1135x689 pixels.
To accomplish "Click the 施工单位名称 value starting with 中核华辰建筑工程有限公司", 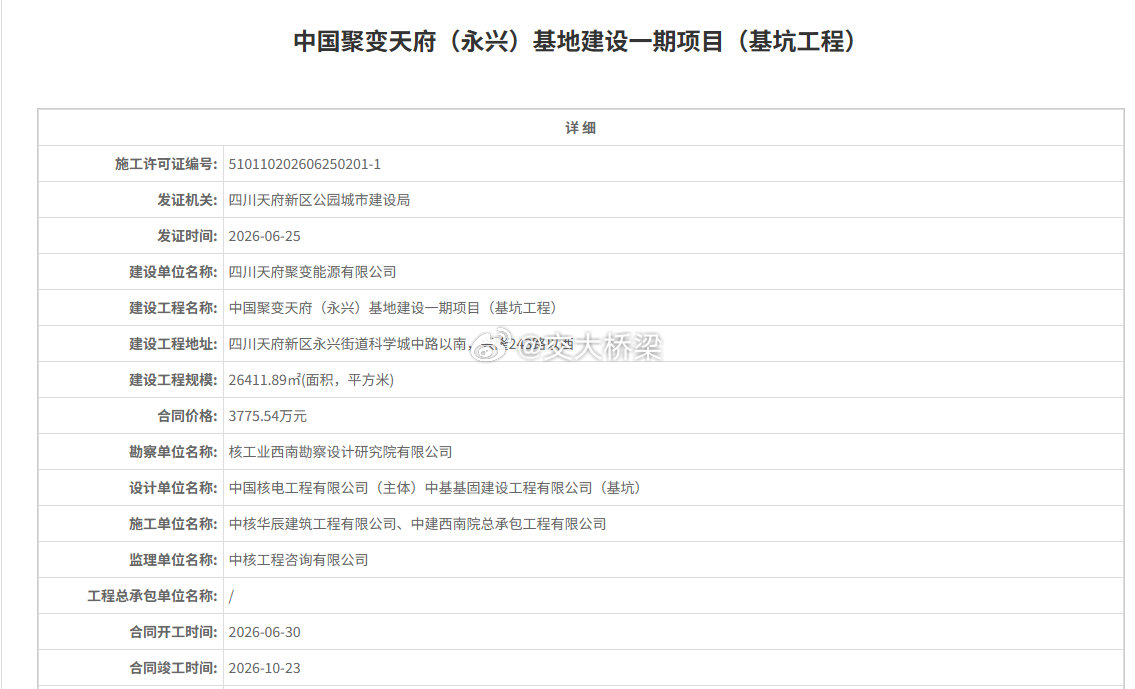I will point(418,524).
